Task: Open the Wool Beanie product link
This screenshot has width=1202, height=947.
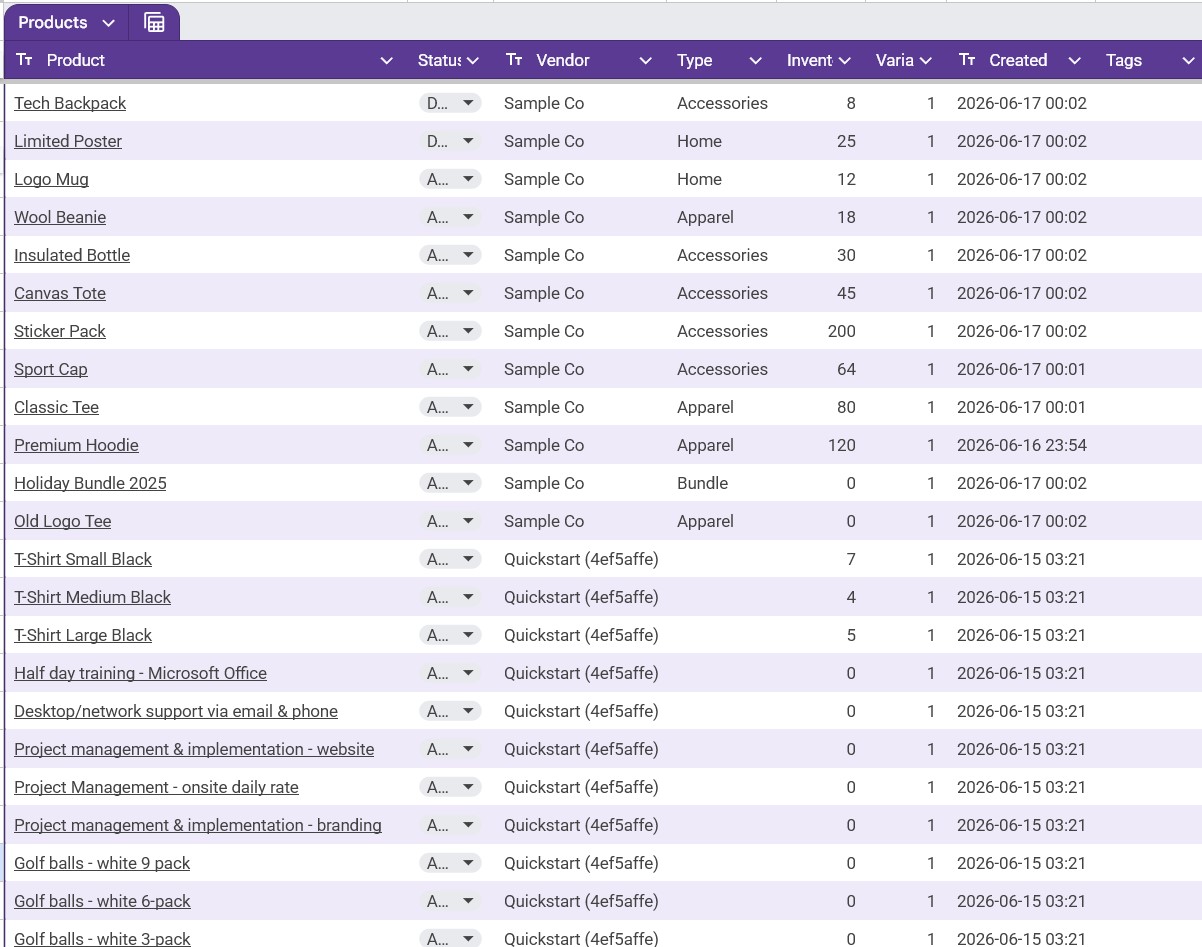Action: (x=60, y=217)
